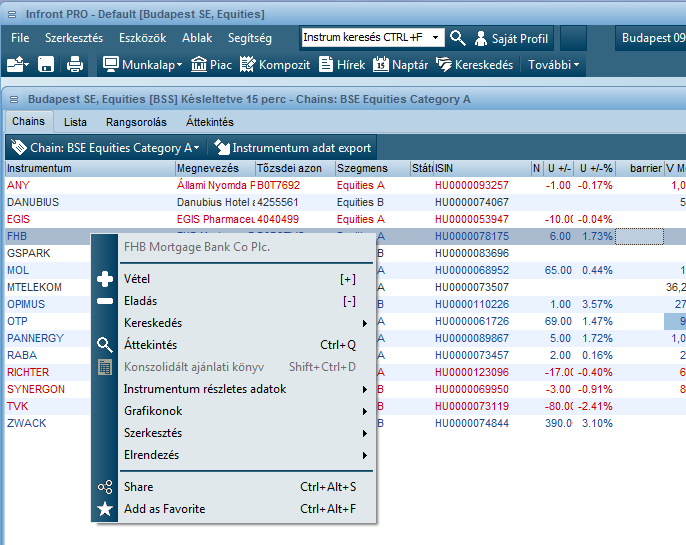Click the minus icon beside Eladás
This screenshot has height=545, width=686.
pos(105,301)
